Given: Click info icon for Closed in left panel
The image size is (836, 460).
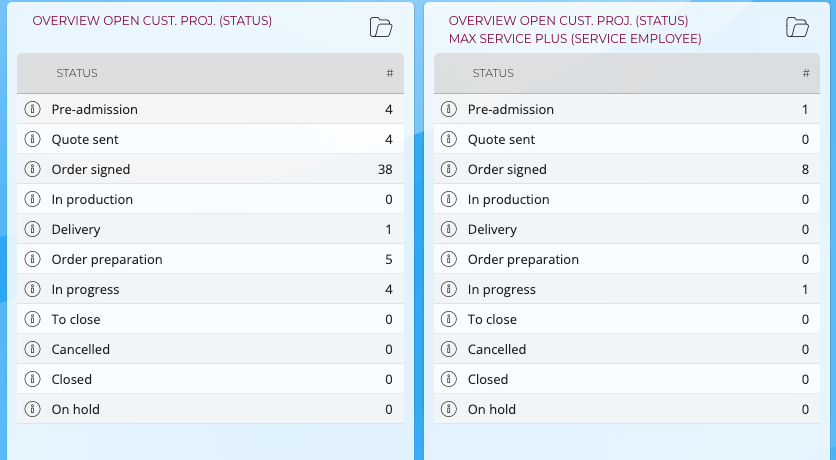Looking at the screenshot, I should click(33, 379).
